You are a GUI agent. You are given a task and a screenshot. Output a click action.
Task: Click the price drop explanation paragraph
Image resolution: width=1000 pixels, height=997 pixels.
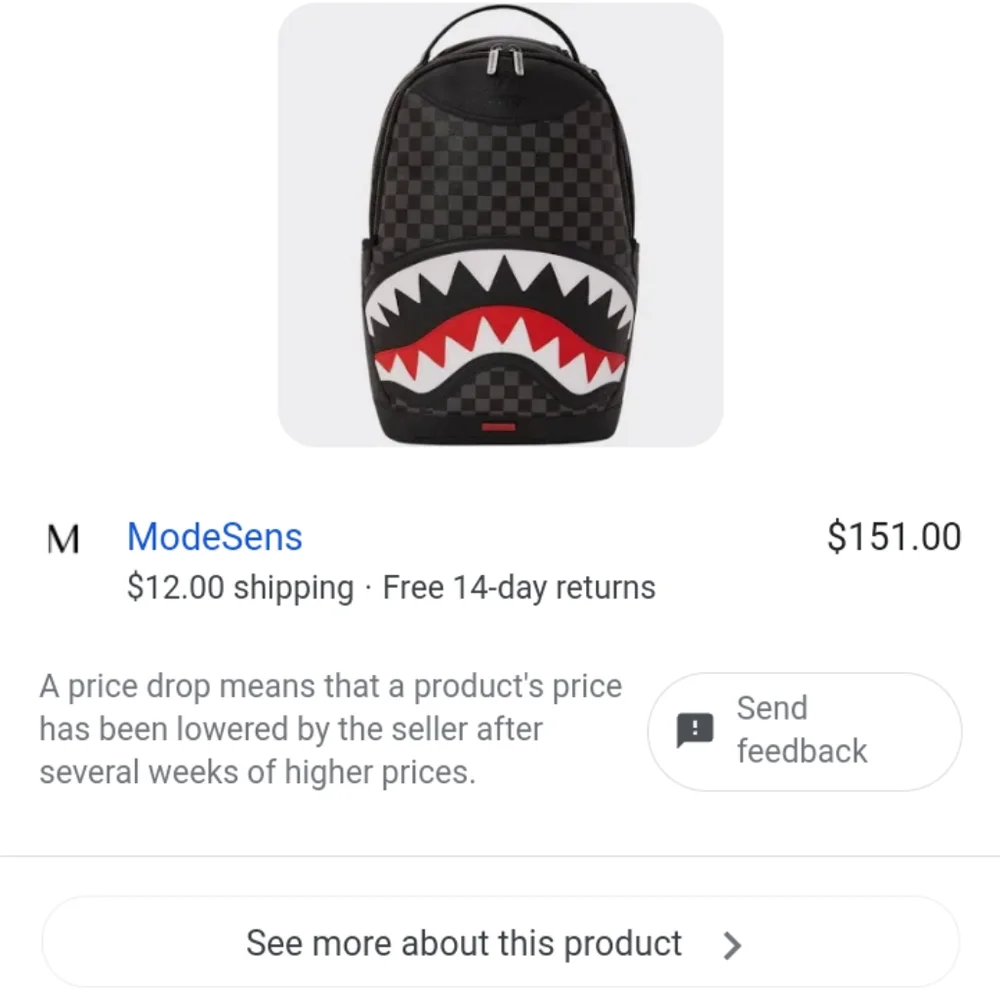[330, 729]
